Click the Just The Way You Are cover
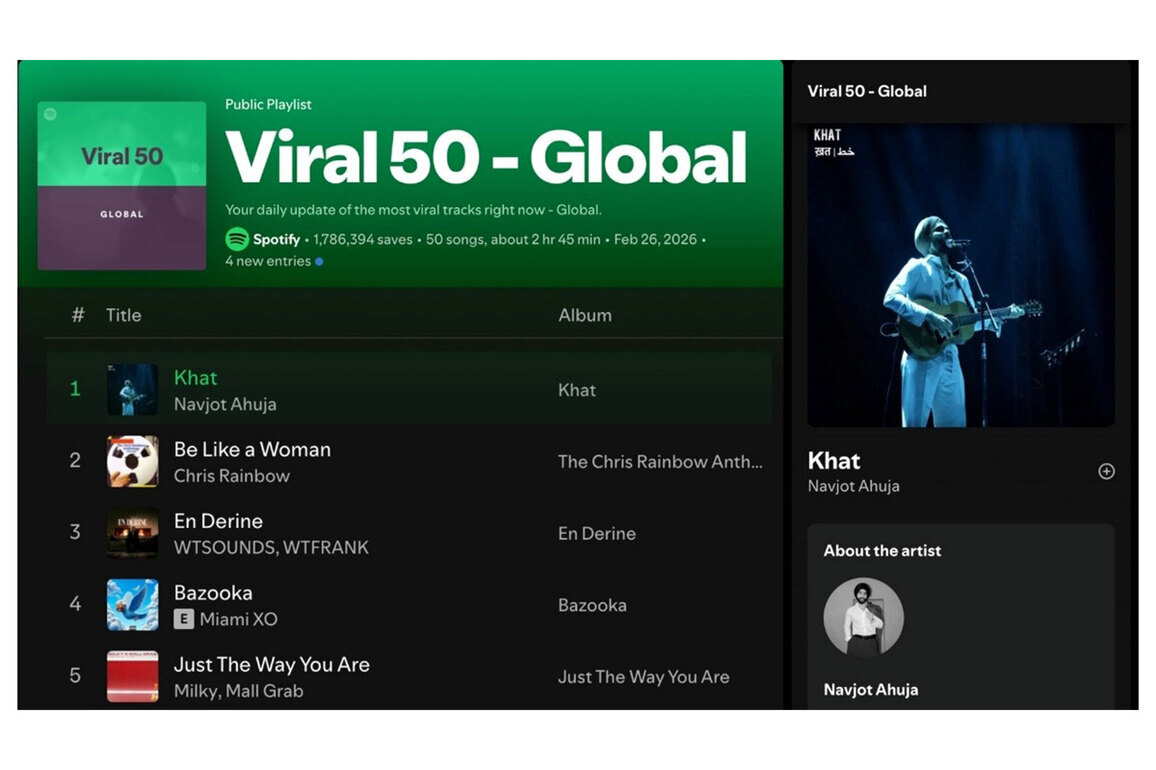 pos(133,676)
